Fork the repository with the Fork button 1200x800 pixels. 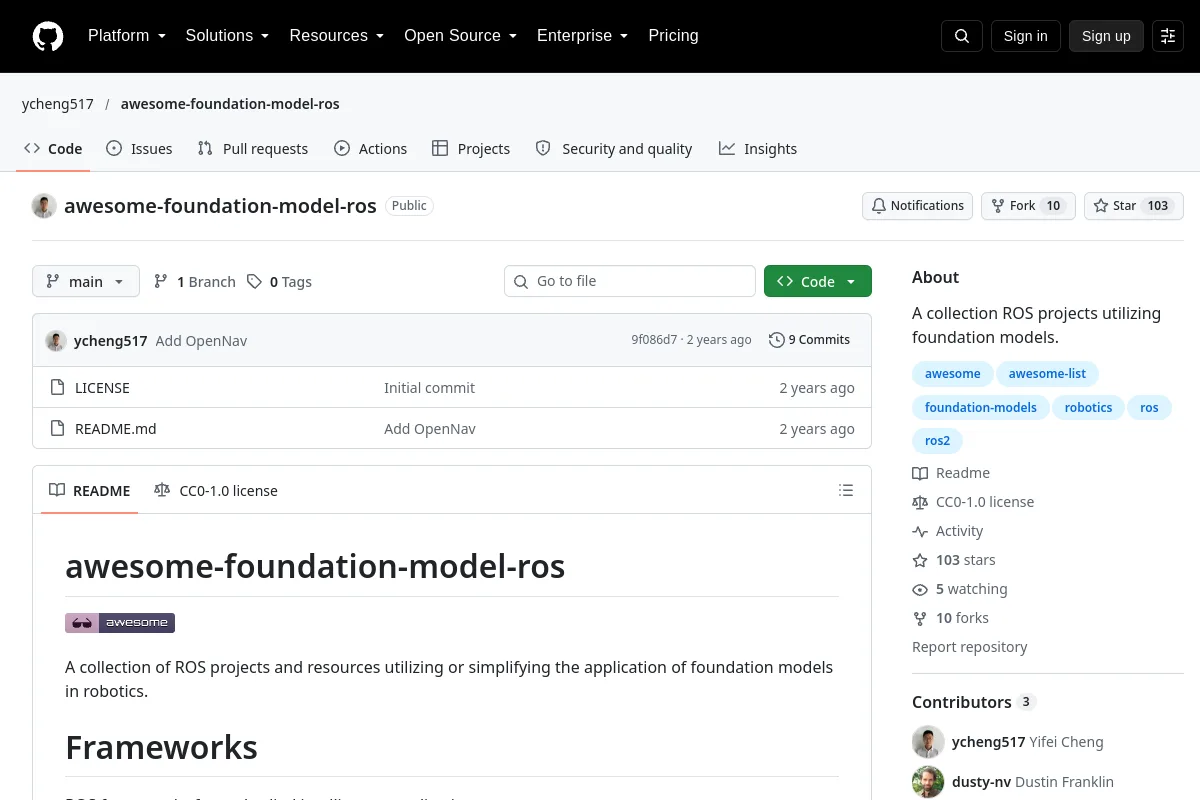click(x=1028, y=206)
